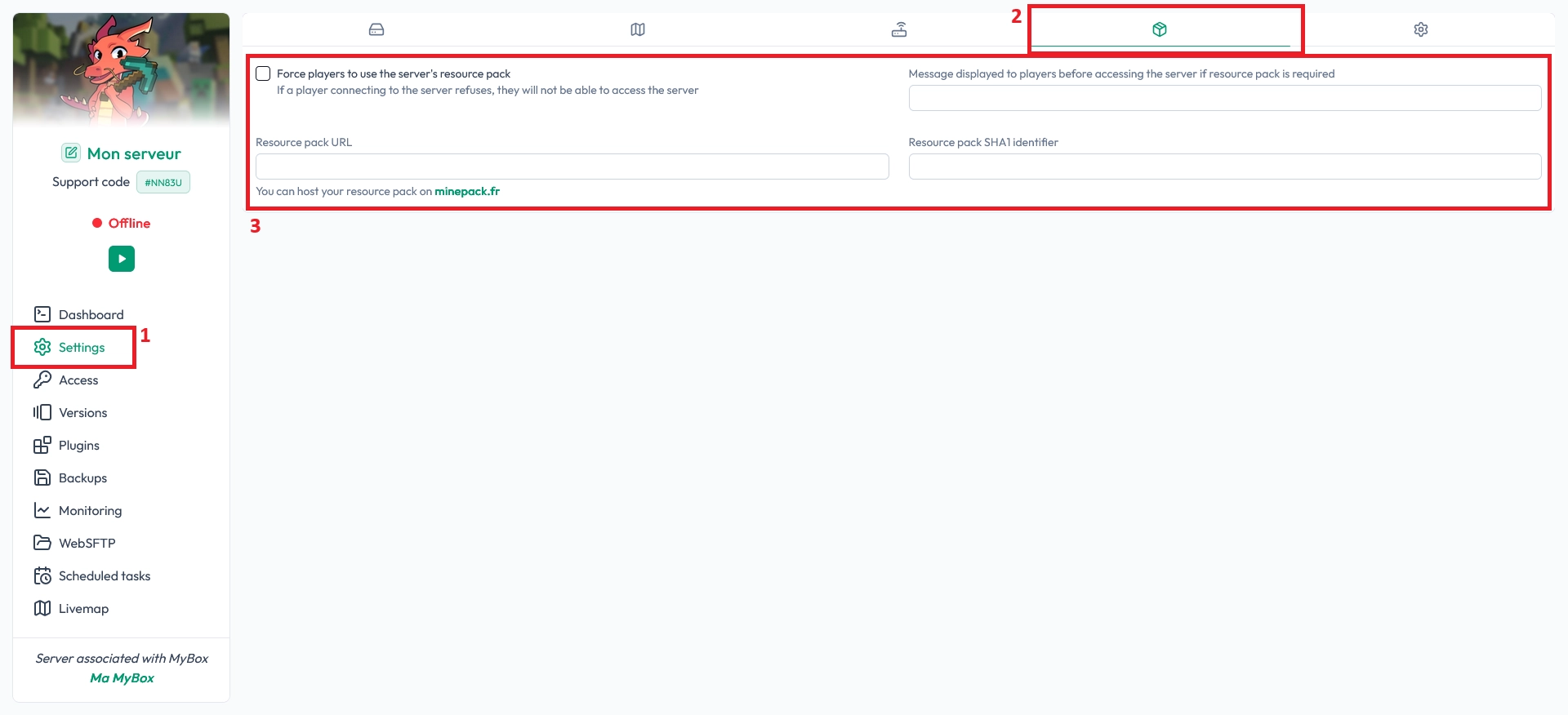
Task: Open the gear icon tab at top
Action: click(x=1421, y=29)
